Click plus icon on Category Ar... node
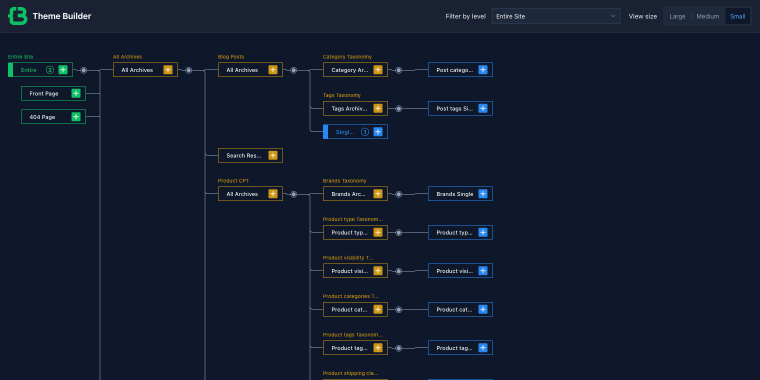 378,70
